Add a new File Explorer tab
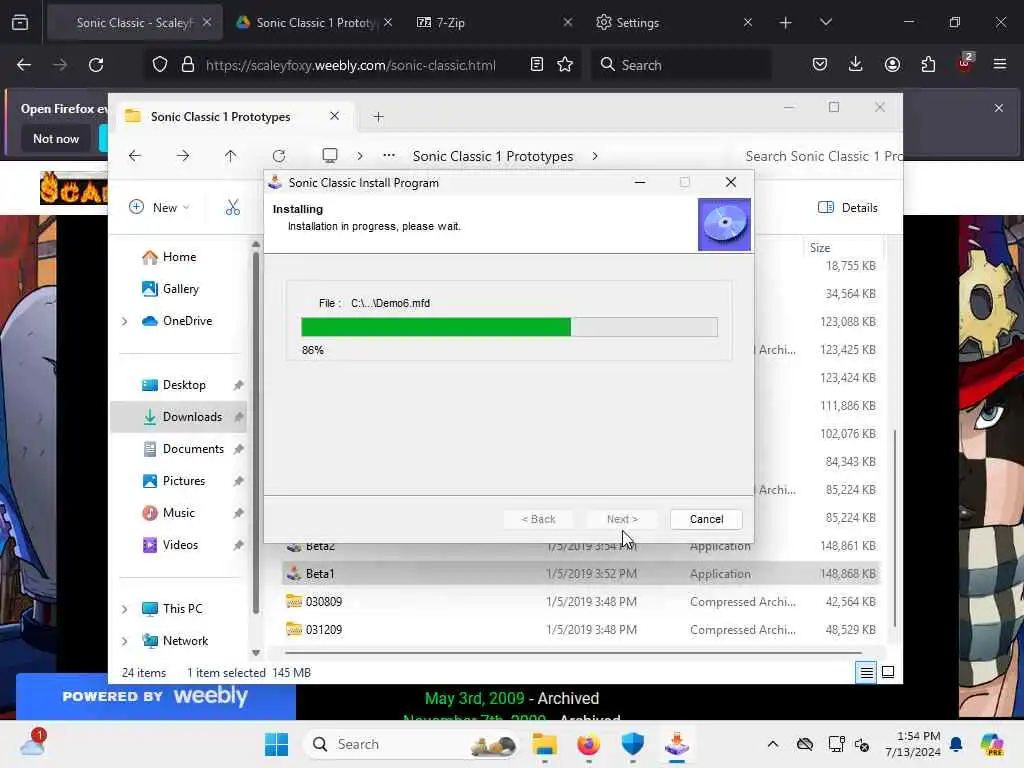Viewport: 1024px width, 768px height. click(x=378, y=117)
